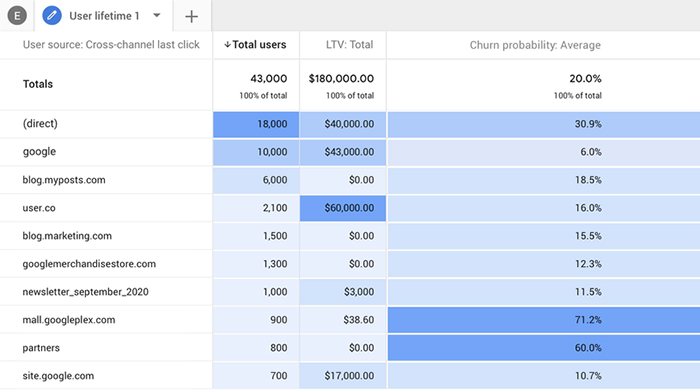Click the $43,000.00 LTV cell
The height and width of the screenshot is (390, 700).
(x=343, y=152)
